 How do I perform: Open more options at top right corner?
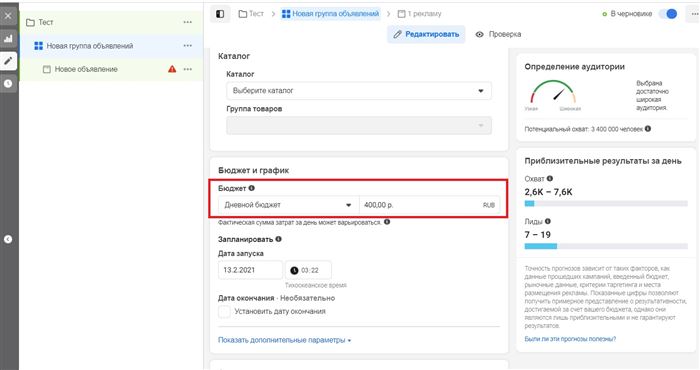point(694,14)
